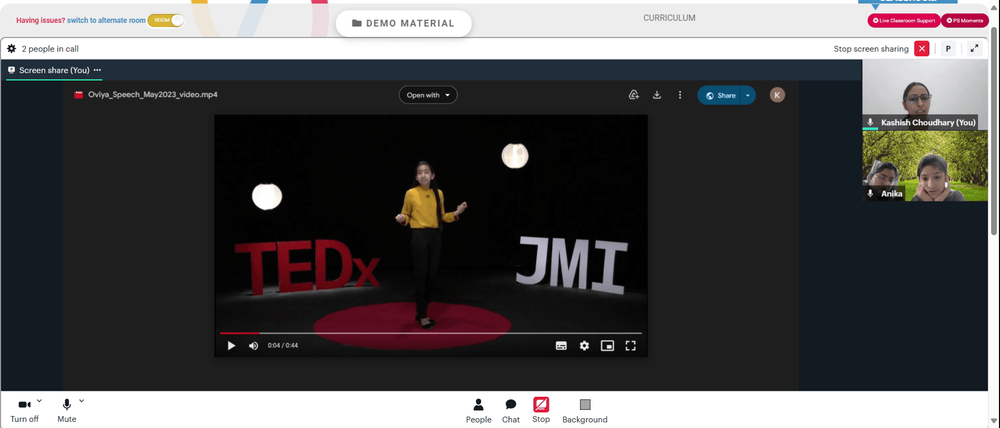This screenshot has width=1000, height=428.
Task: Seek on the video progress bar
Action: tap(431, 333)
